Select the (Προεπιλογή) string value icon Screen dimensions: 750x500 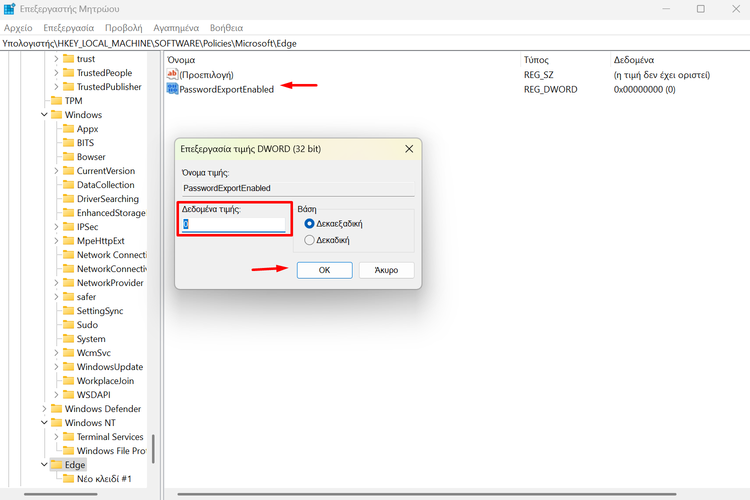(172, 74)
